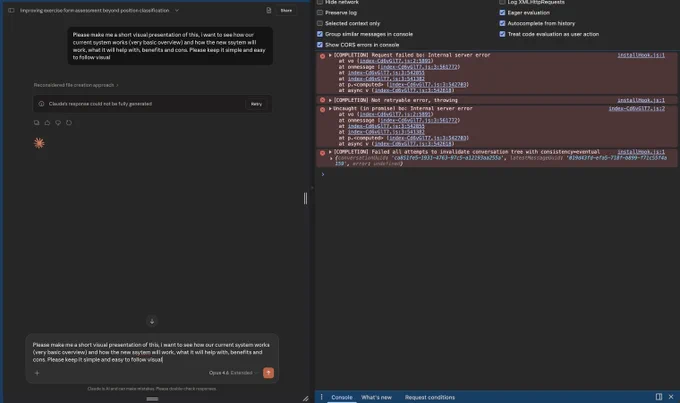Open index source link on 'Uncaught' row
This screenshot has height=403, width=680.
(636, 108)
